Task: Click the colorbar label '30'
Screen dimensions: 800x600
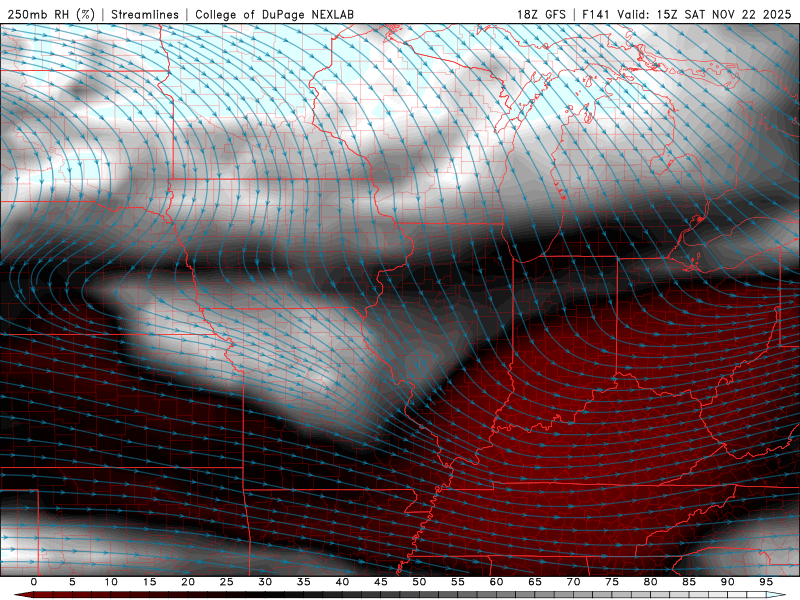Action: [265, 582]
